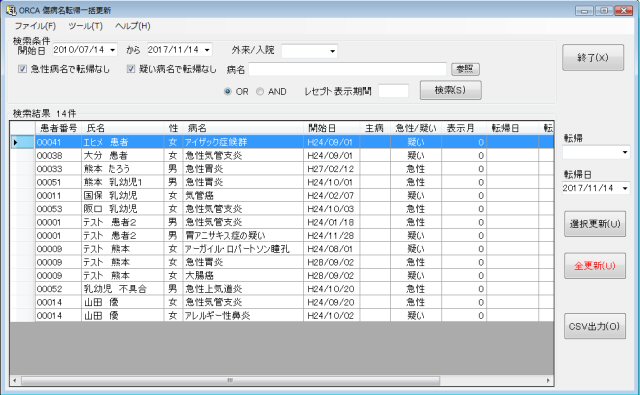
Task: Click the レセプト表示期間 input field
Action: click(393, 91)
